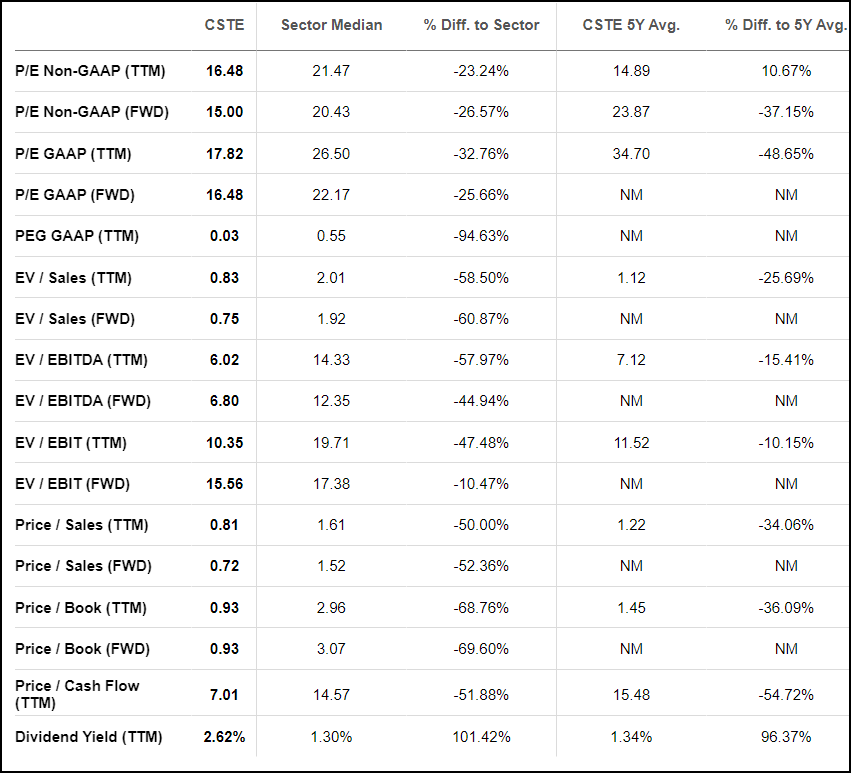Select the P/E GAAP (TTM) row label

(73, 154)
